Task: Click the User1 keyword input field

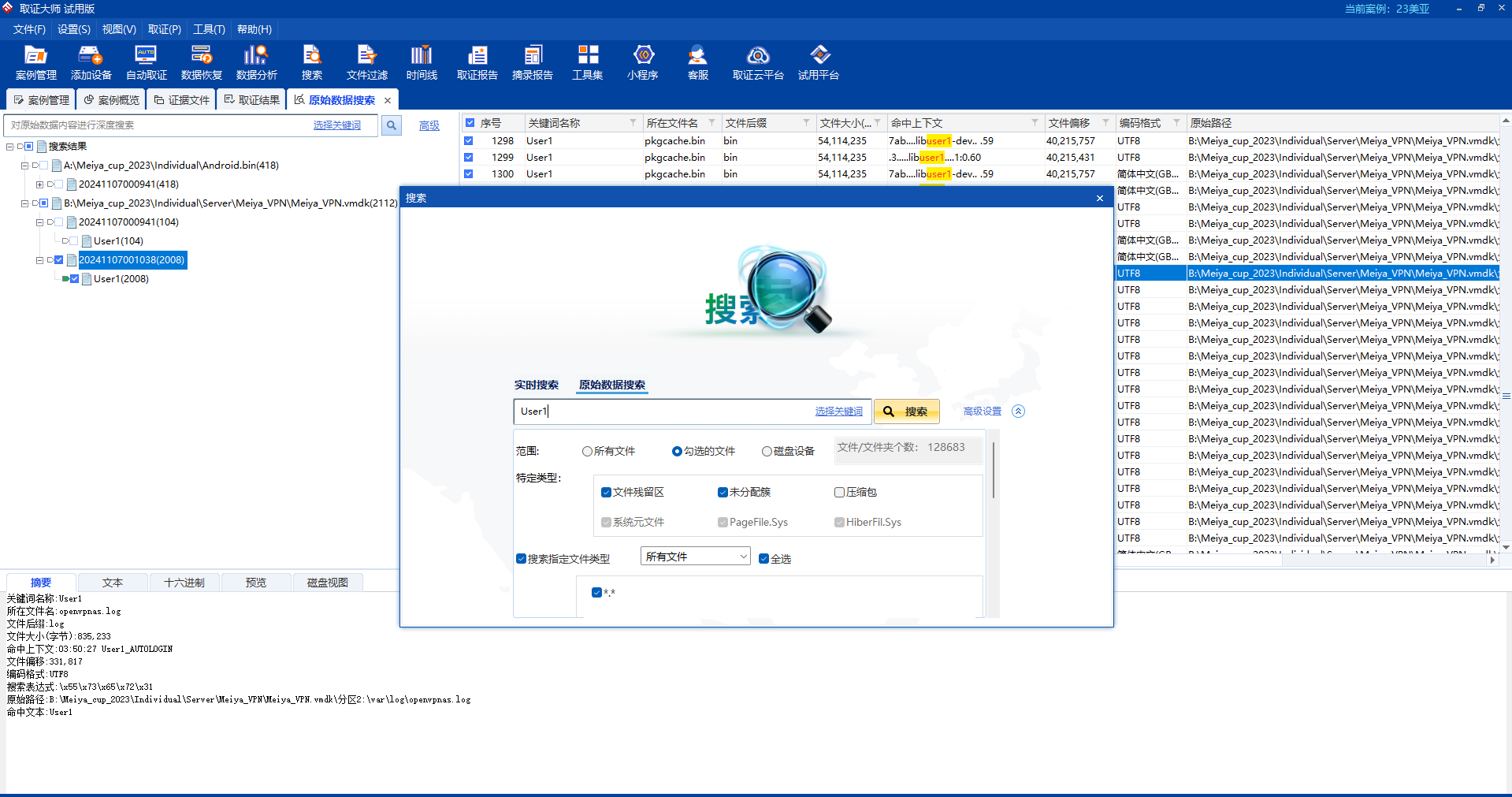Action: [x=662, y=412]
